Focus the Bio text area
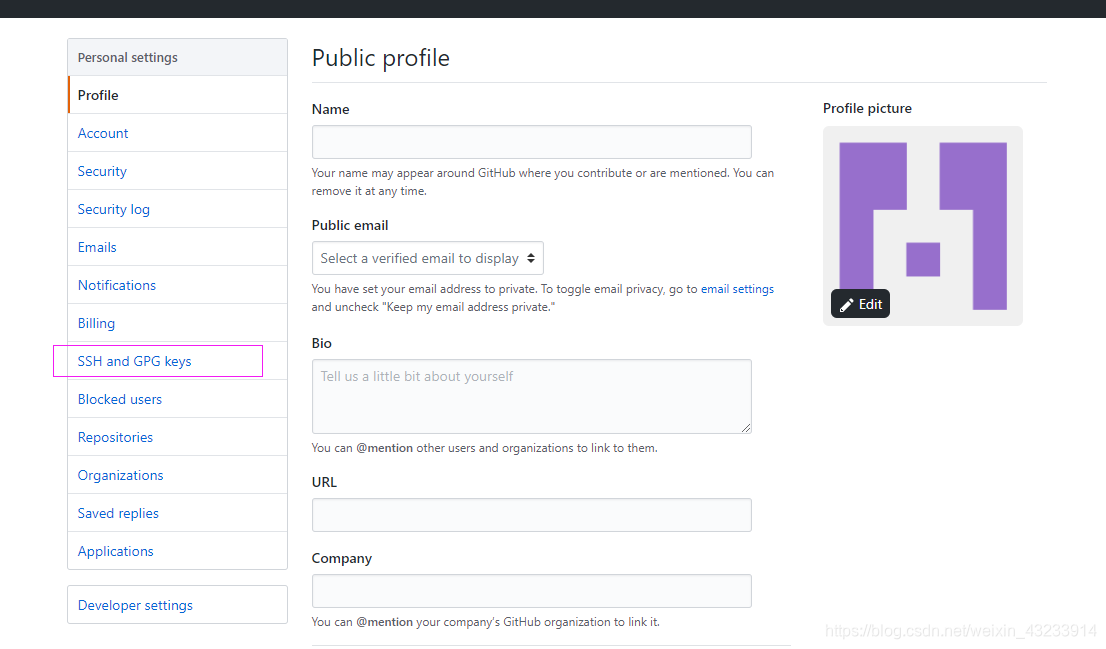Screen dimensions: 1106x649 pyautogui.click(x=532, y=396)
